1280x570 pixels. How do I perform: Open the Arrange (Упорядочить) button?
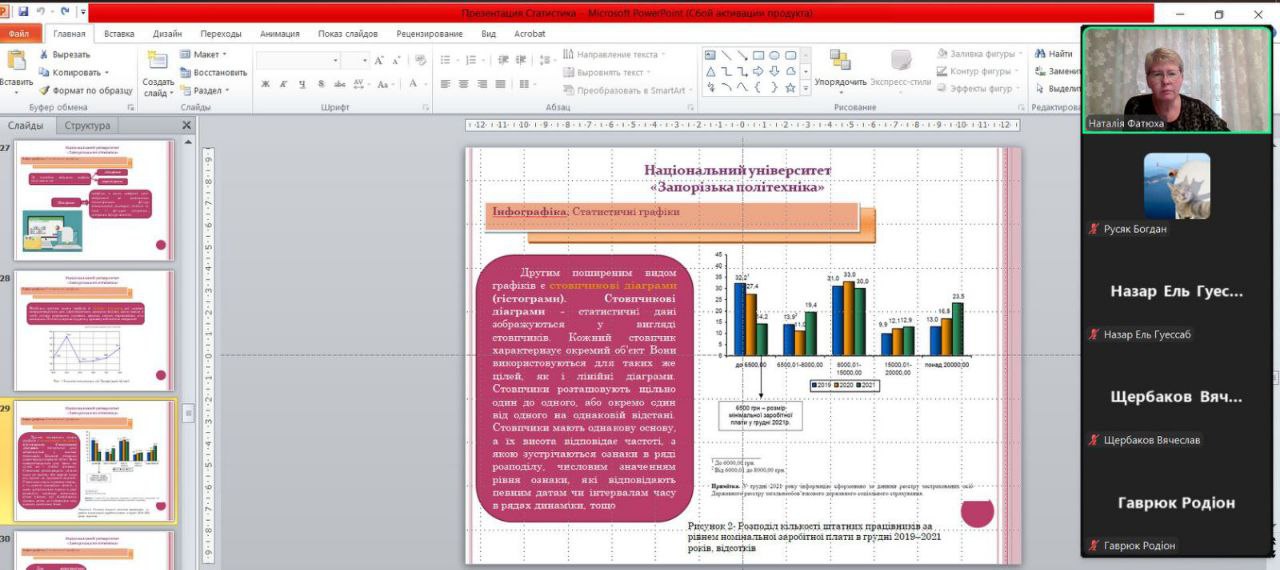pos(840,68)
